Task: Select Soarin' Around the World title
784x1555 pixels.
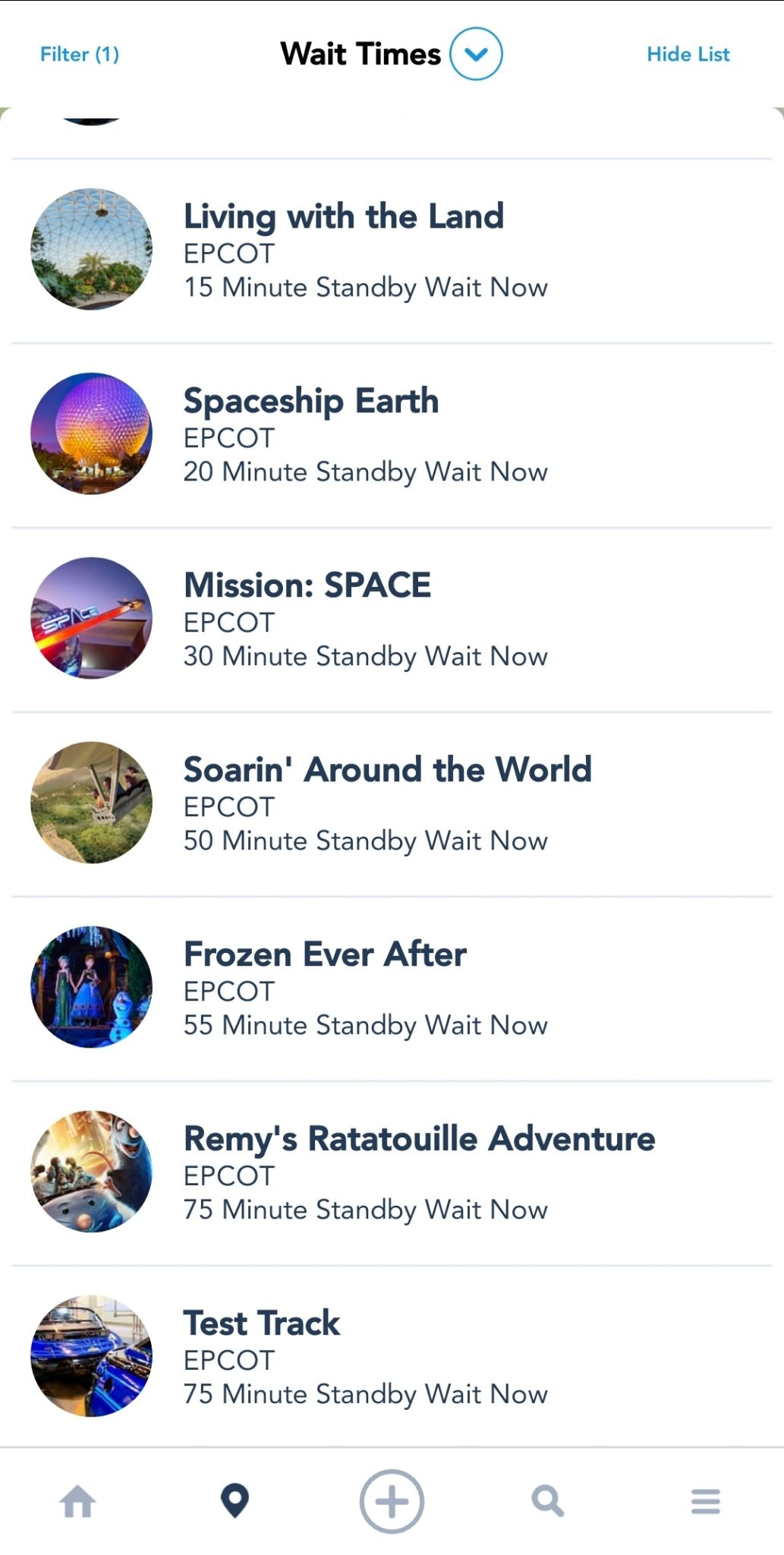Action: click(387, 770)
